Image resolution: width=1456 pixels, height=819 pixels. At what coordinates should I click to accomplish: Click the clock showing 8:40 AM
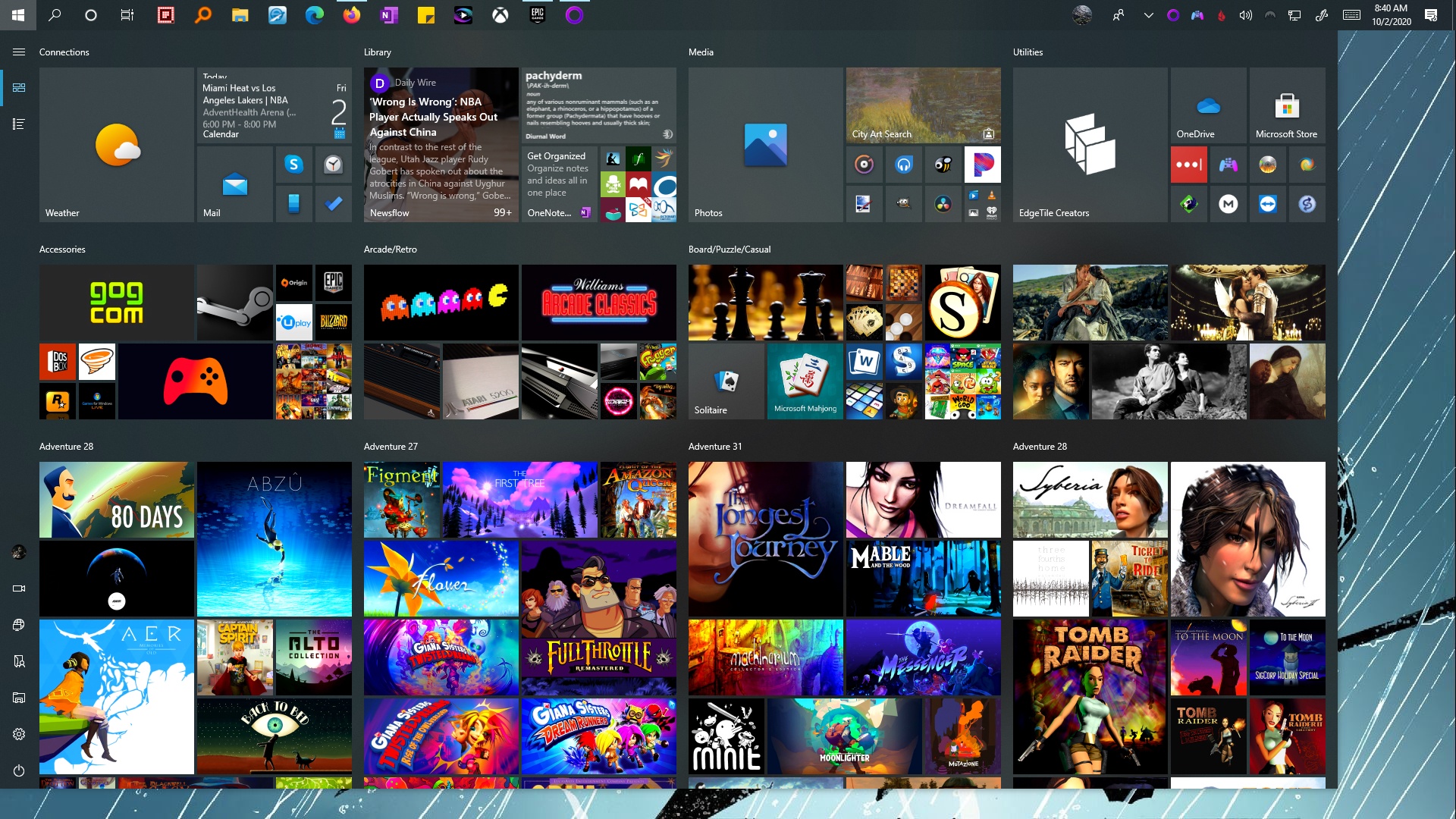coord(1391,14)
